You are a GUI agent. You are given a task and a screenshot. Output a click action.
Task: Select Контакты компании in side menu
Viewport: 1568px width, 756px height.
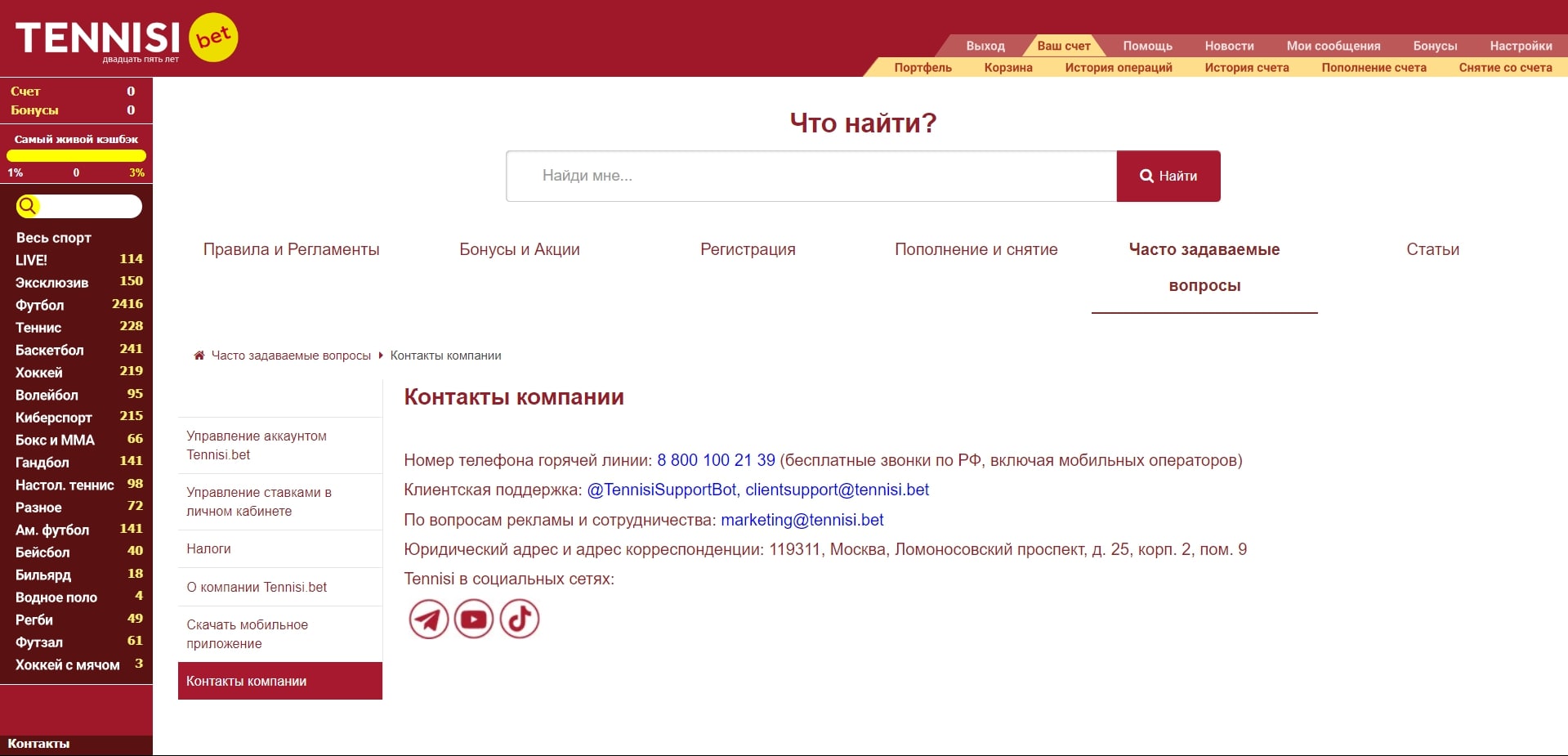coord(280,681)
